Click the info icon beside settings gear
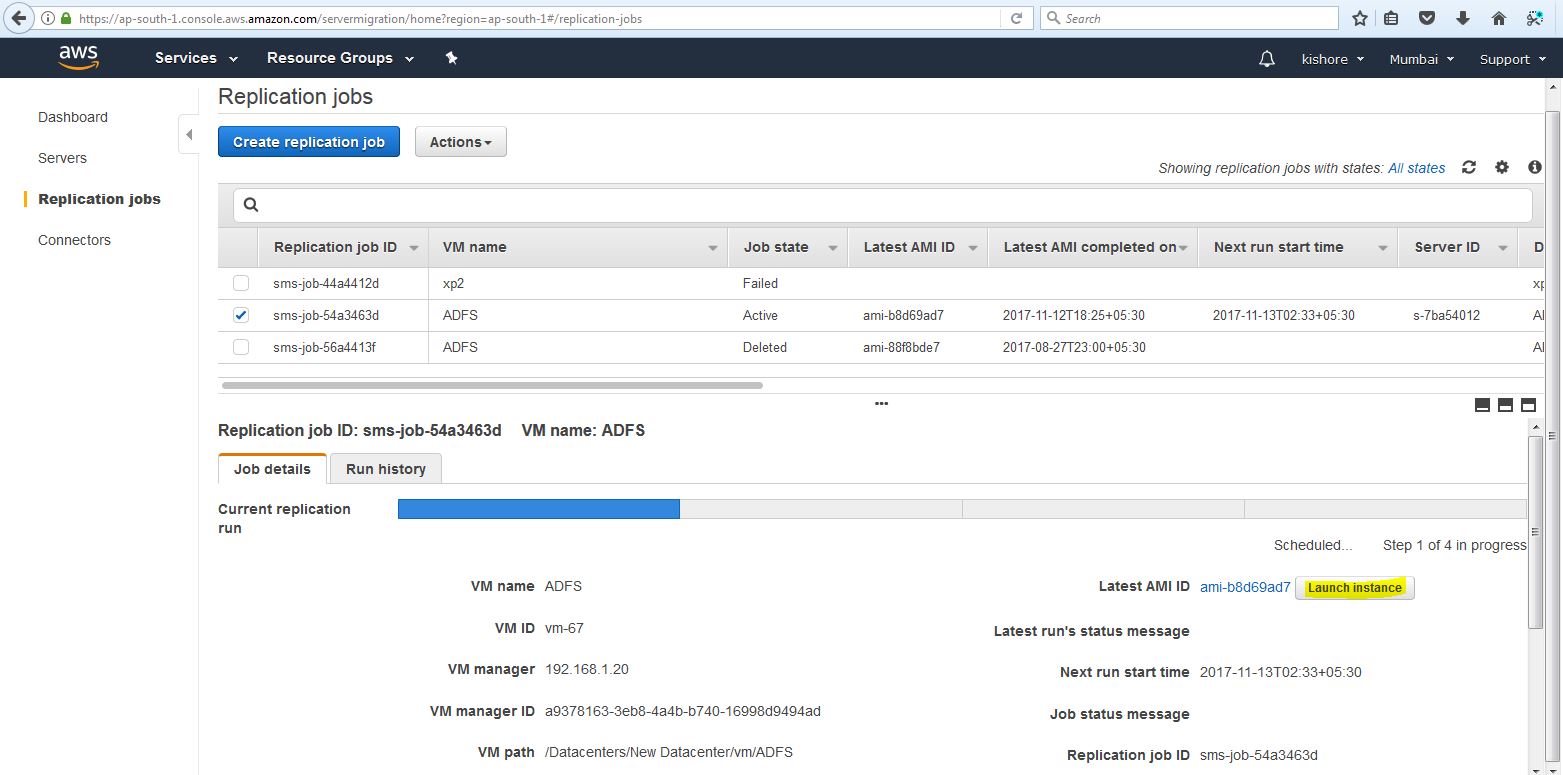The image size is (1563, 775). click(1535, 168)
